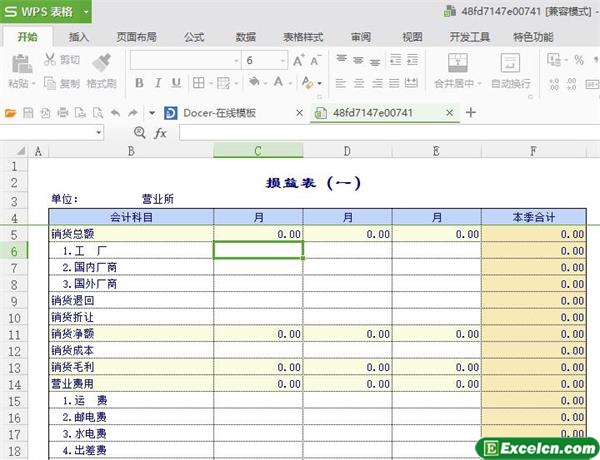The height and width of the screenshot is (460, 600).
Task: Click the decrease decimal places icon
Action: [571, 84]
